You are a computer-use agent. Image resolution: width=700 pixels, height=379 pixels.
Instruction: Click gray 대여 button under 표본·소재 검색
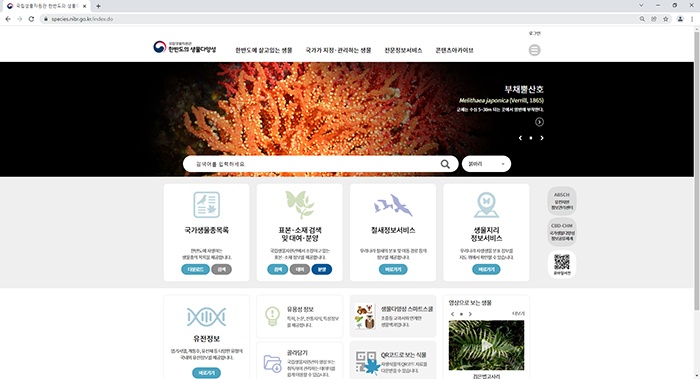click(x=300, y=269)
